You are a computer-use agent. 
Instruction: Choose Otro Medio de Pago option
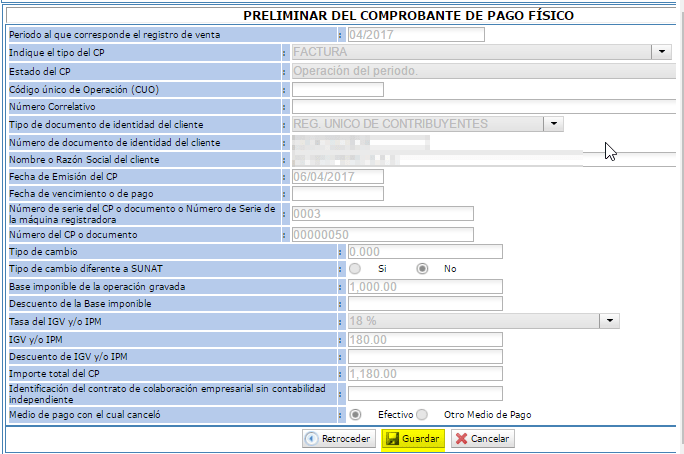422,414
